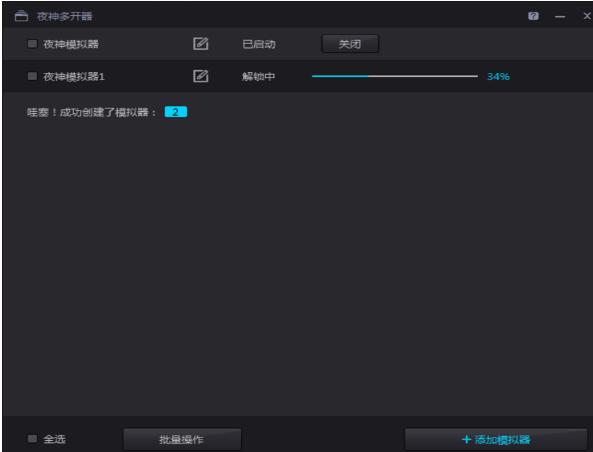Minimize the 夜神多开器 window
The width and height of the screenshot is (593, 452).
click(560, 17)
